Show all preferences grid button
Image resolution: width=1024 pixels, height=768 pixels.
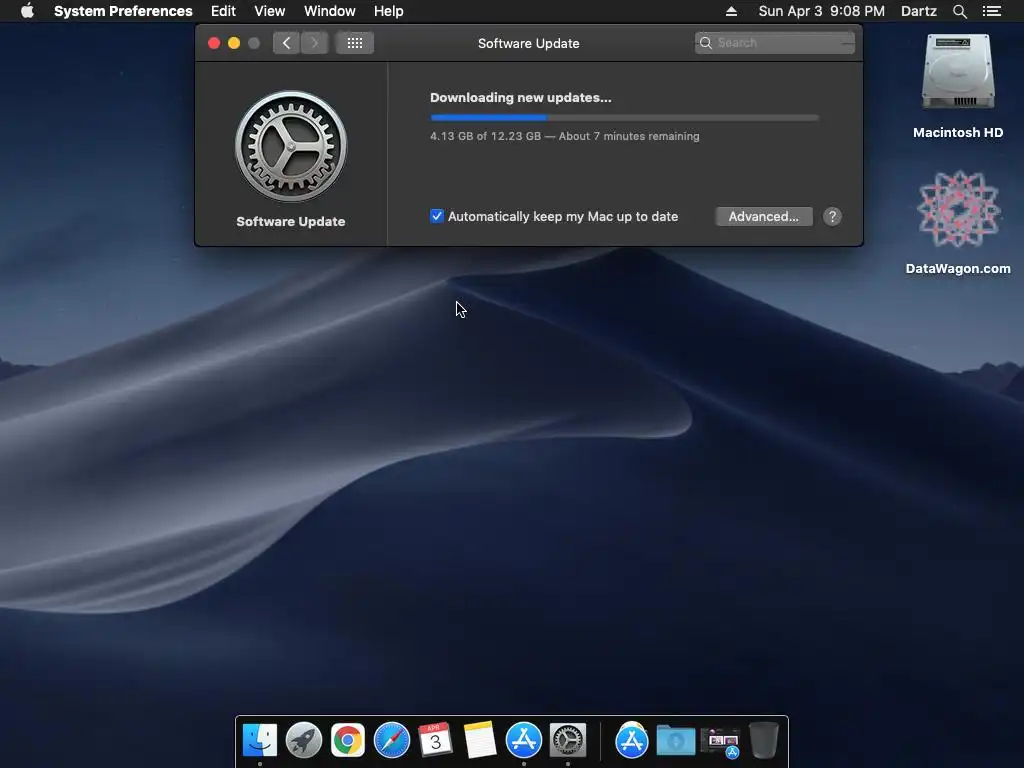tap(355, 43)
